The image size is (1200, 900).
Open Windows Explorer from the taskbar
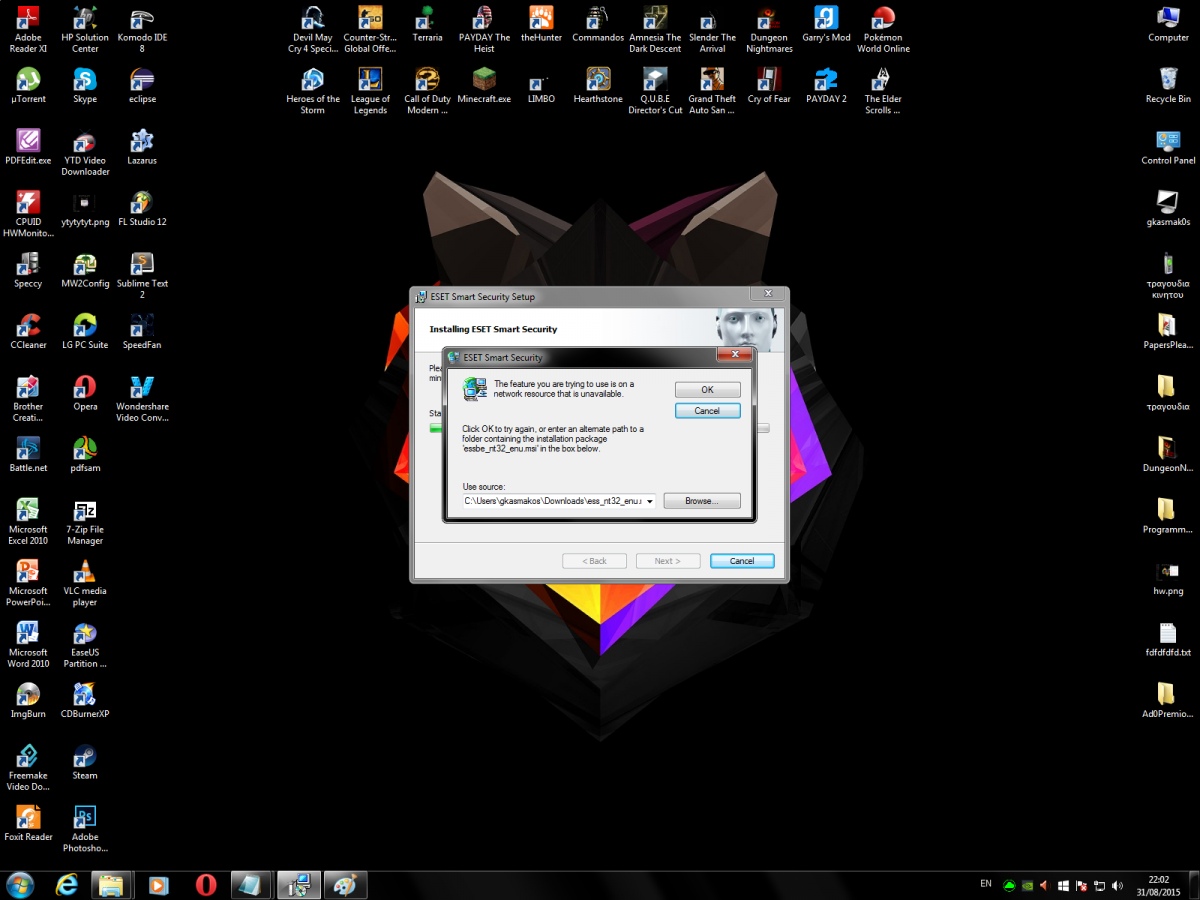111,885
